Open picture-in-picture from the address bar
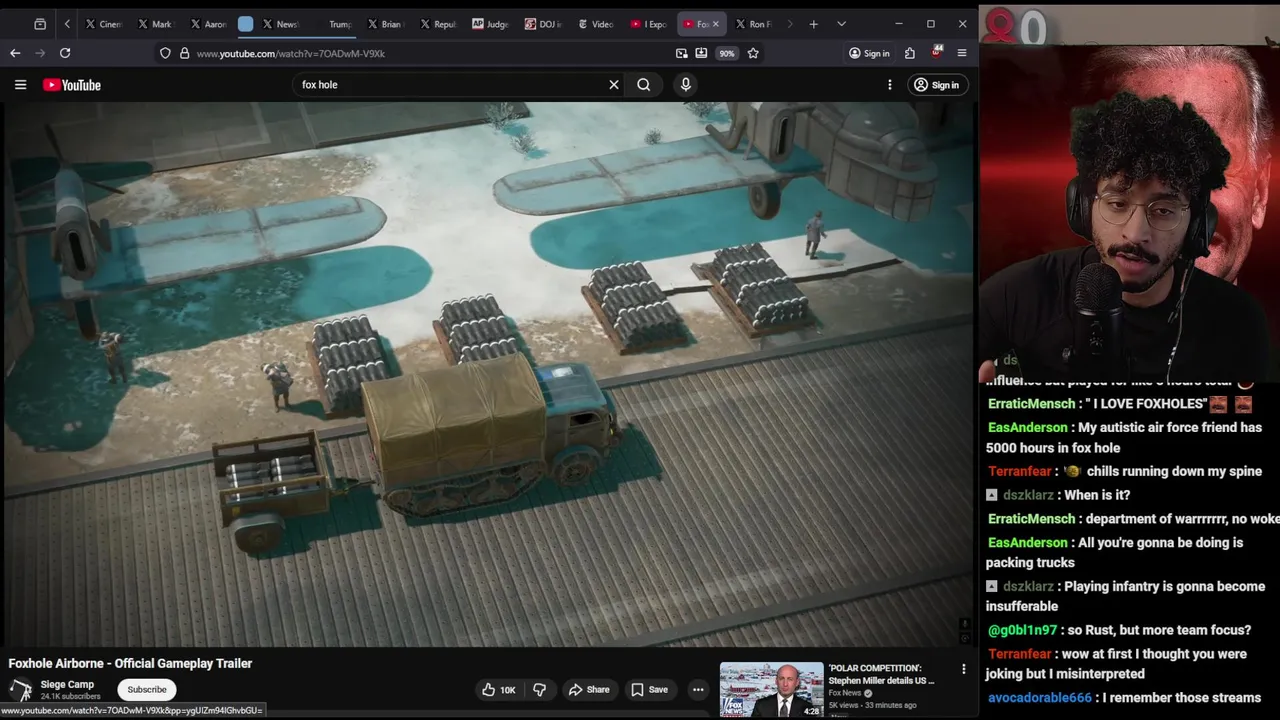1280x720 pixels. point(682,53)
